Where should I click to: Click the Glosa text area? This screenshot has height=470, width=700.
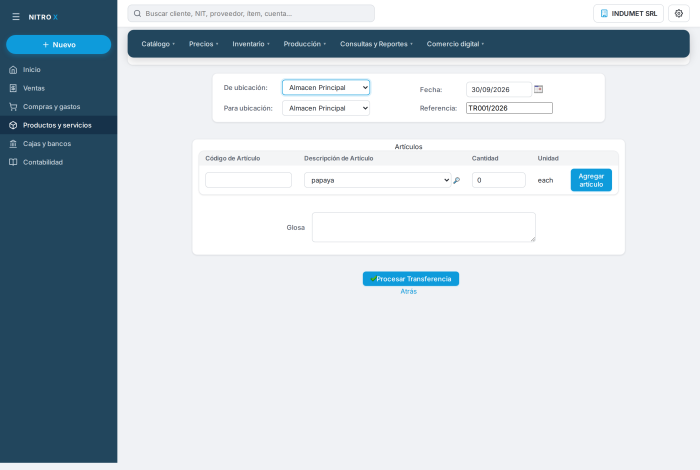pyautogui.click(x=424, y=227)
